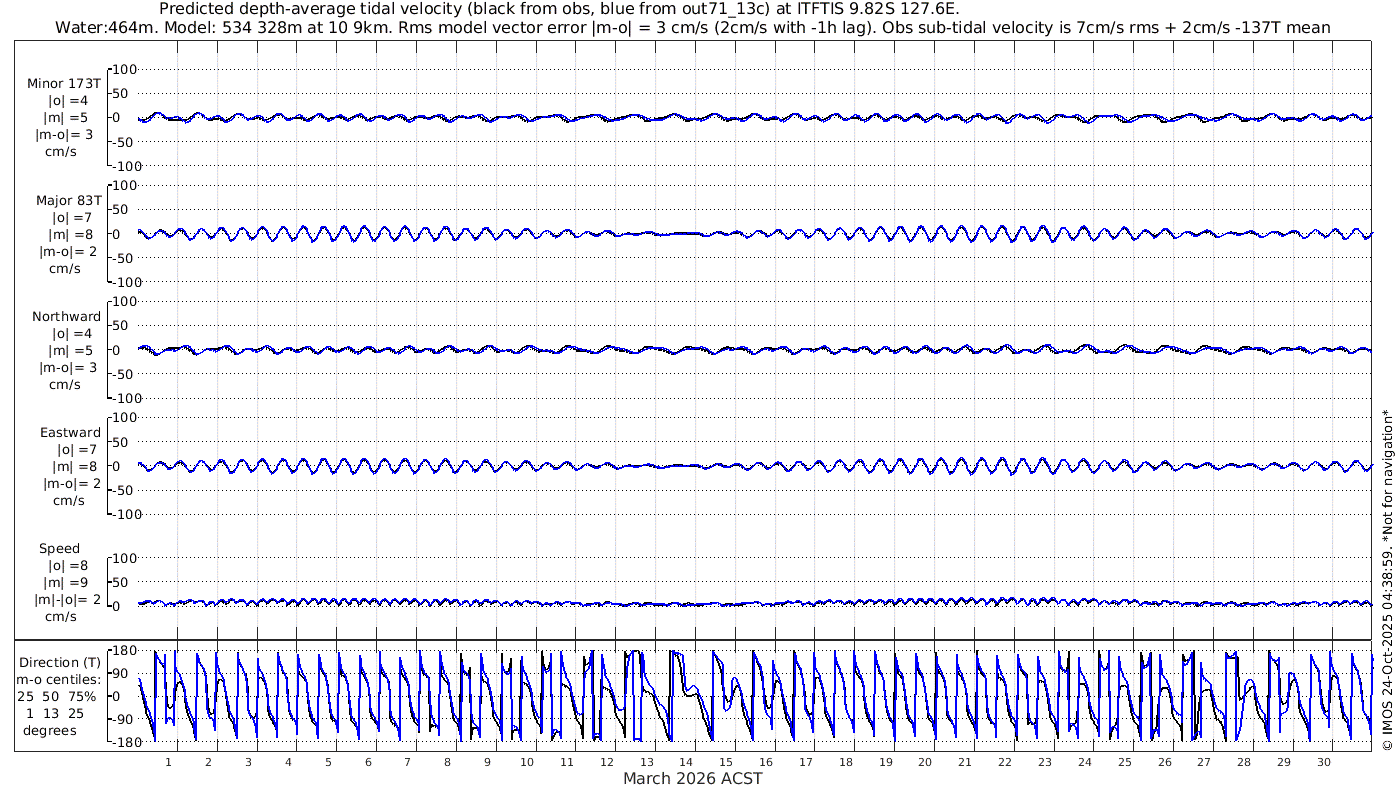Viewport: 1400px width, 800px height.
Task: Click the x-axis day label 8
Action: pyautogui.click(x=448, y=762)
